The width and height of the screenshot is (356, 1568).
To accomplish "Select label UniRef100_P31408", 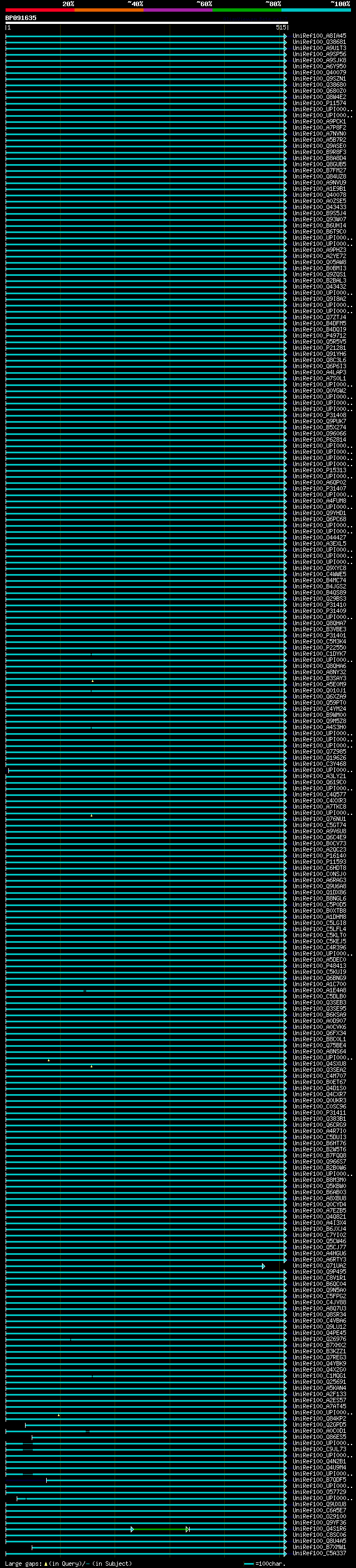I will coord(319,415).
